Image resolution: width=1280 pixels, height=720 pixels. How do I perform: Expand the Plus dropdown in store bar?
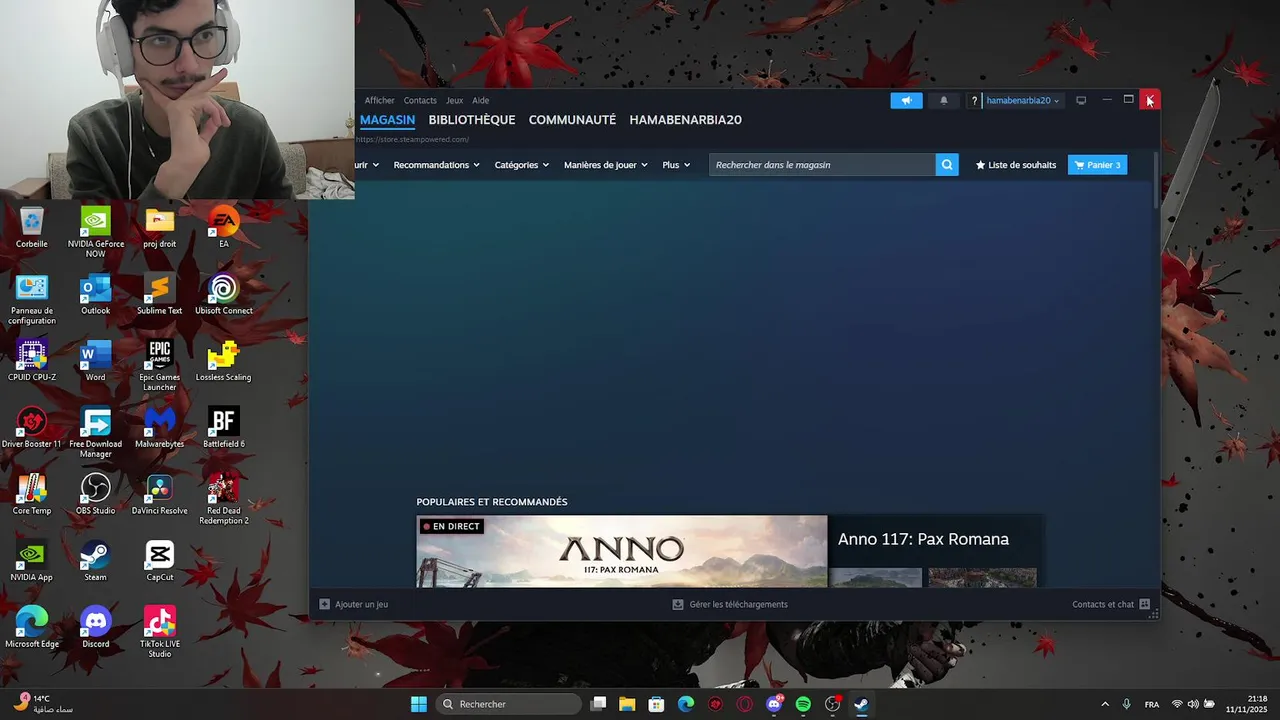coord(676,165)
